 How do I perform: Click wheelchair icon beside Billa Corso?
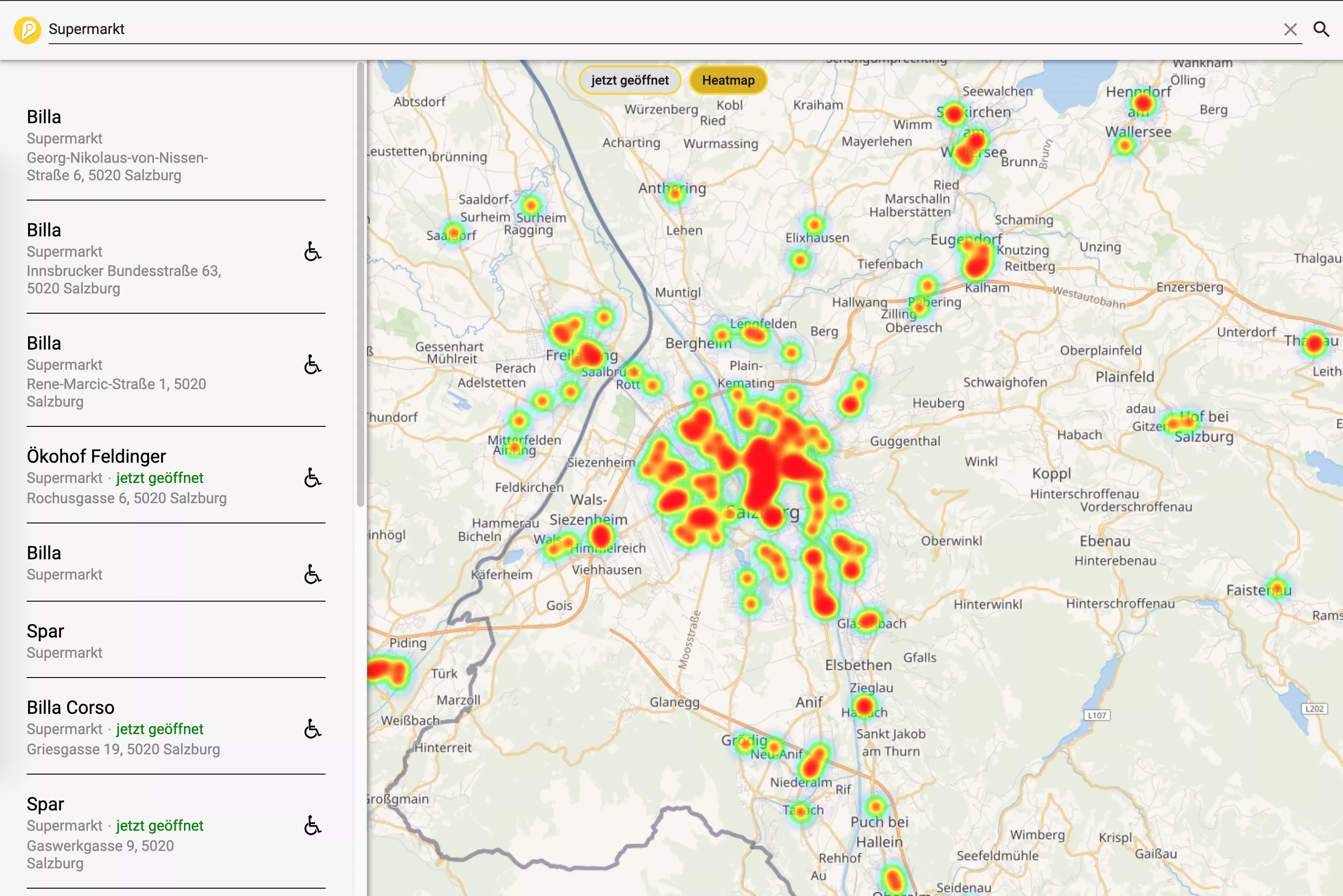(x=312, y=729)
